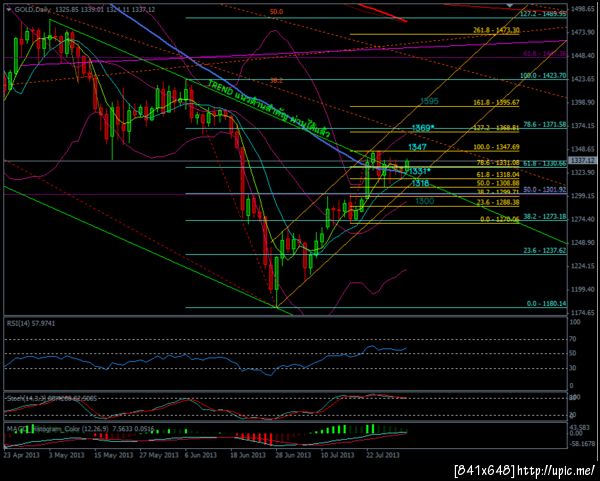Image resolution: width=600 pixels, height=481 pixels.
Task: Click the RSI scale value 70
Action: click(573, 339)
